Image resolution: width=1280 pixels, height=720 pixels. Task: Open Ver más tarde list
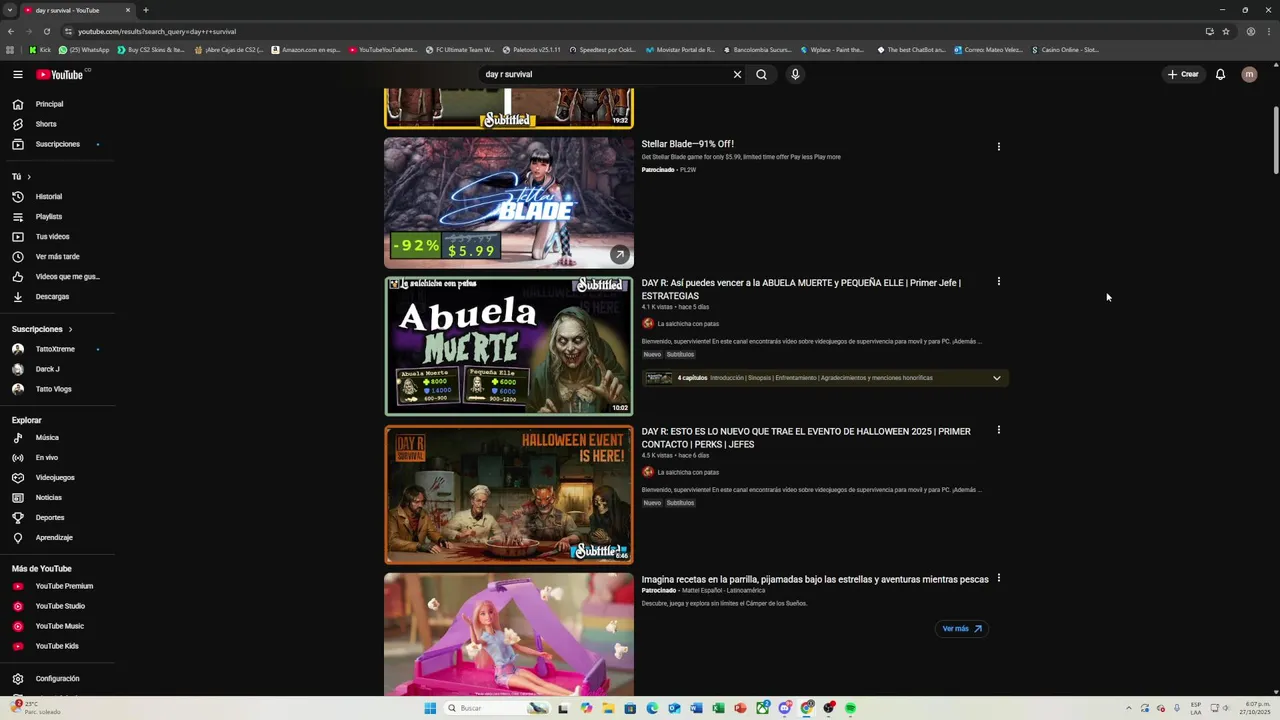click(58, 257)
